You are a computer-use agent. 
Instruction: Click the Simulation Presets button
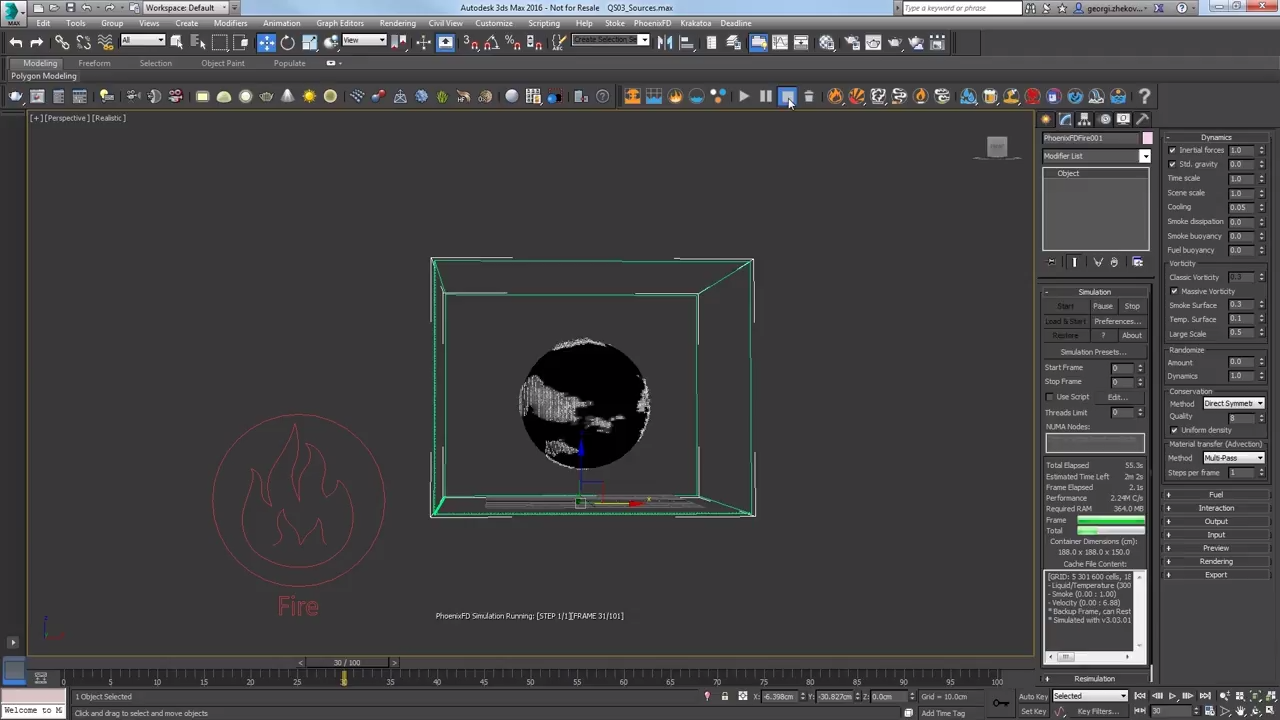point(1093,352)
